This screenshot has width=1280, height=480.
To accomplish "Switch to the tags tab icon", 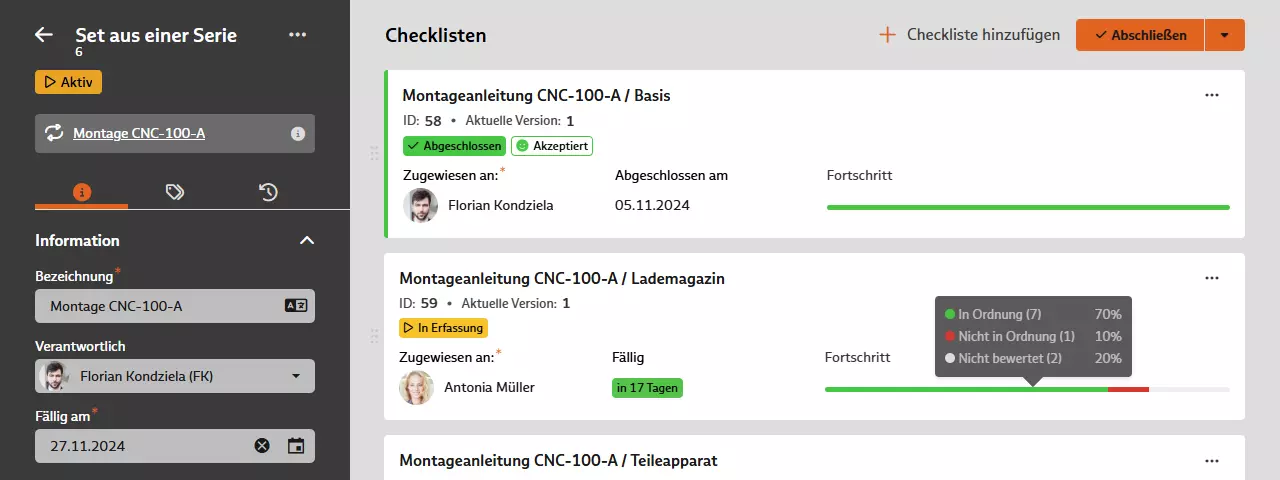I will [175, 192].
